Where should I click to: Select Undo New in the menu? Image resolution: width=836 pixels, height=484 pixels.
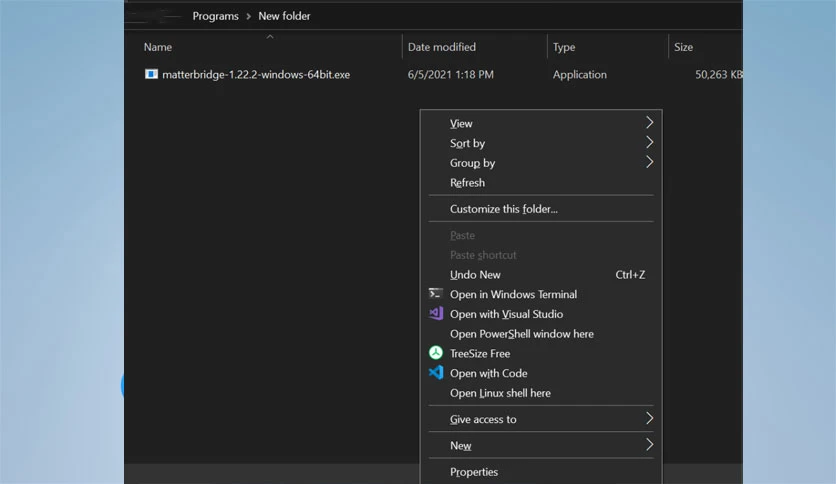tap(541, 275)
